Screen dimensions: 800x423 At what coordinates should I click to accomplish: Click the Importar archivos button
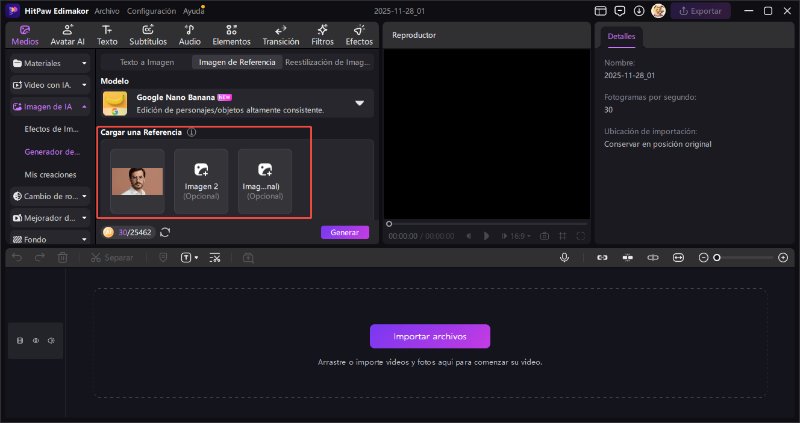430,336
